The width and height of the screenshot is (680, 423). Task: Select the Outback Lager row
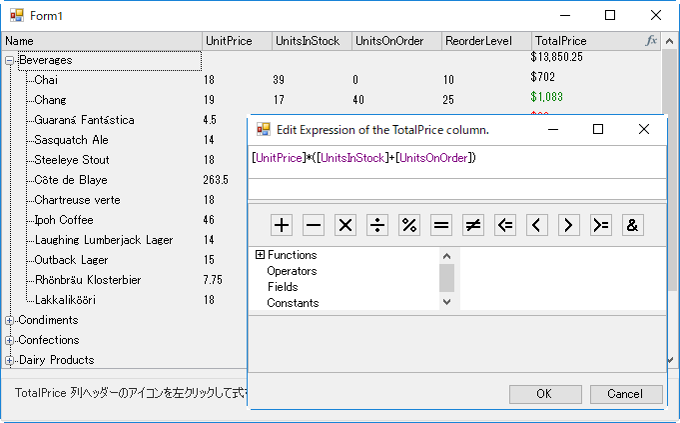pos(71,260)
